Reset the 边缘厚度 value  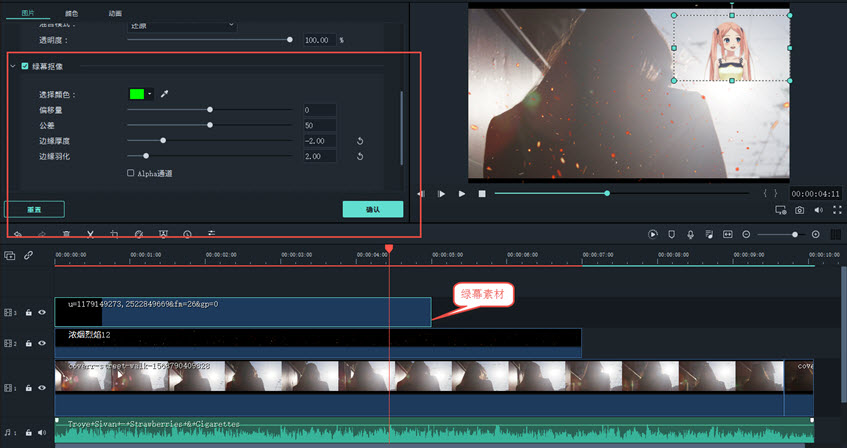click(x=359, y=141)
